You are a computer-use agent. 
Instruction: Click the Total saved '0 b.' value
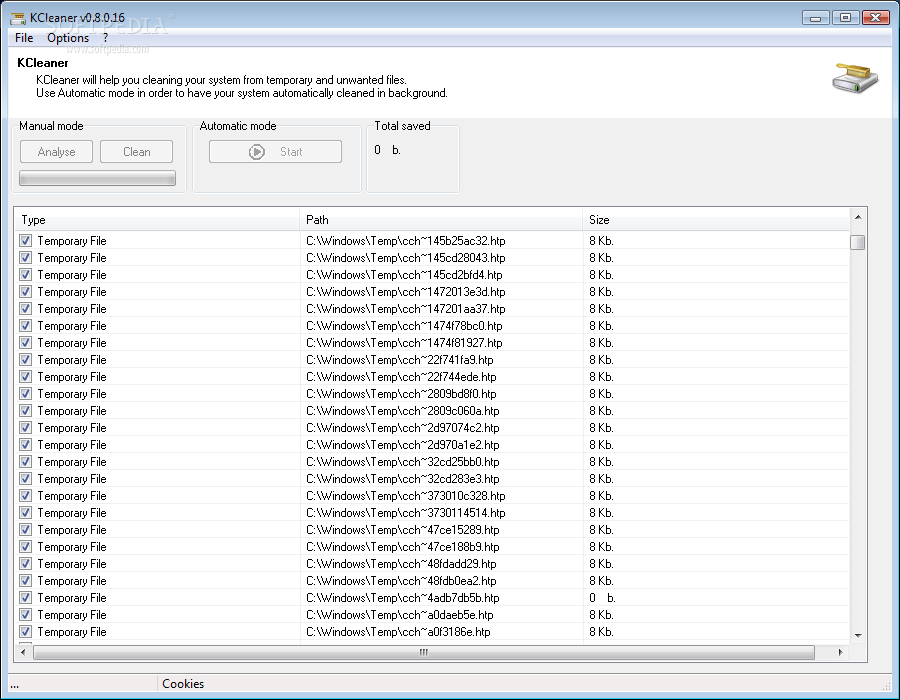[x=387, y=150]
